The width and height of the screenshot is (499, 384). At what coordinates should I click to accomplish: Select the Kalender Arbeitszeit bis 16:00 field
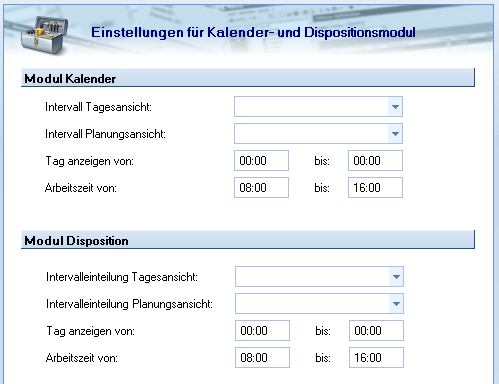[375, 188]
